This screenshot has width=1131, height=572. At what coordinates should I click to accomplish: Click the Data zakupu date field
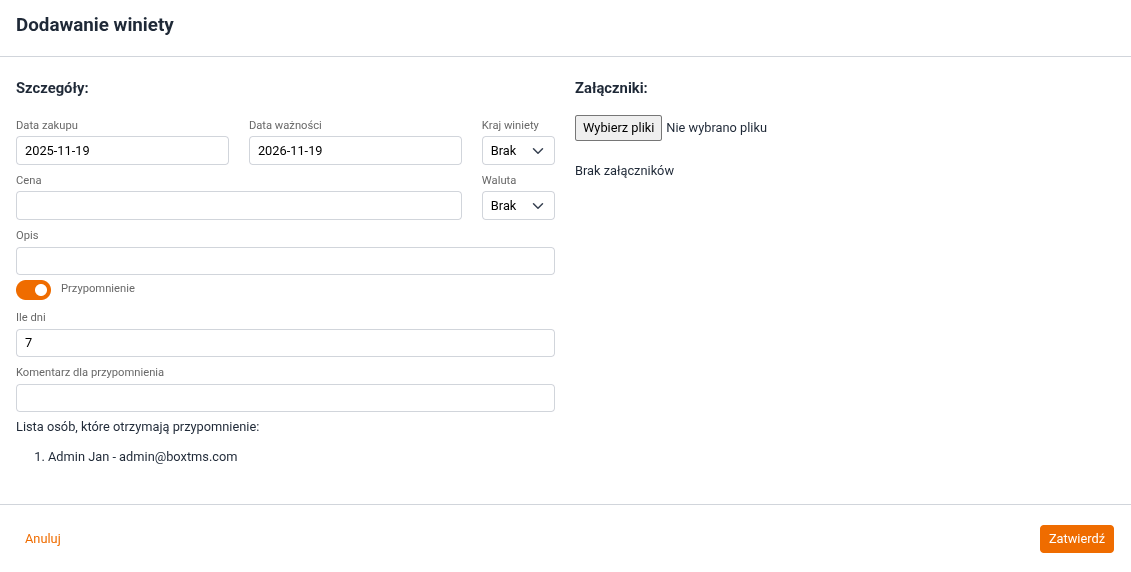122,150
